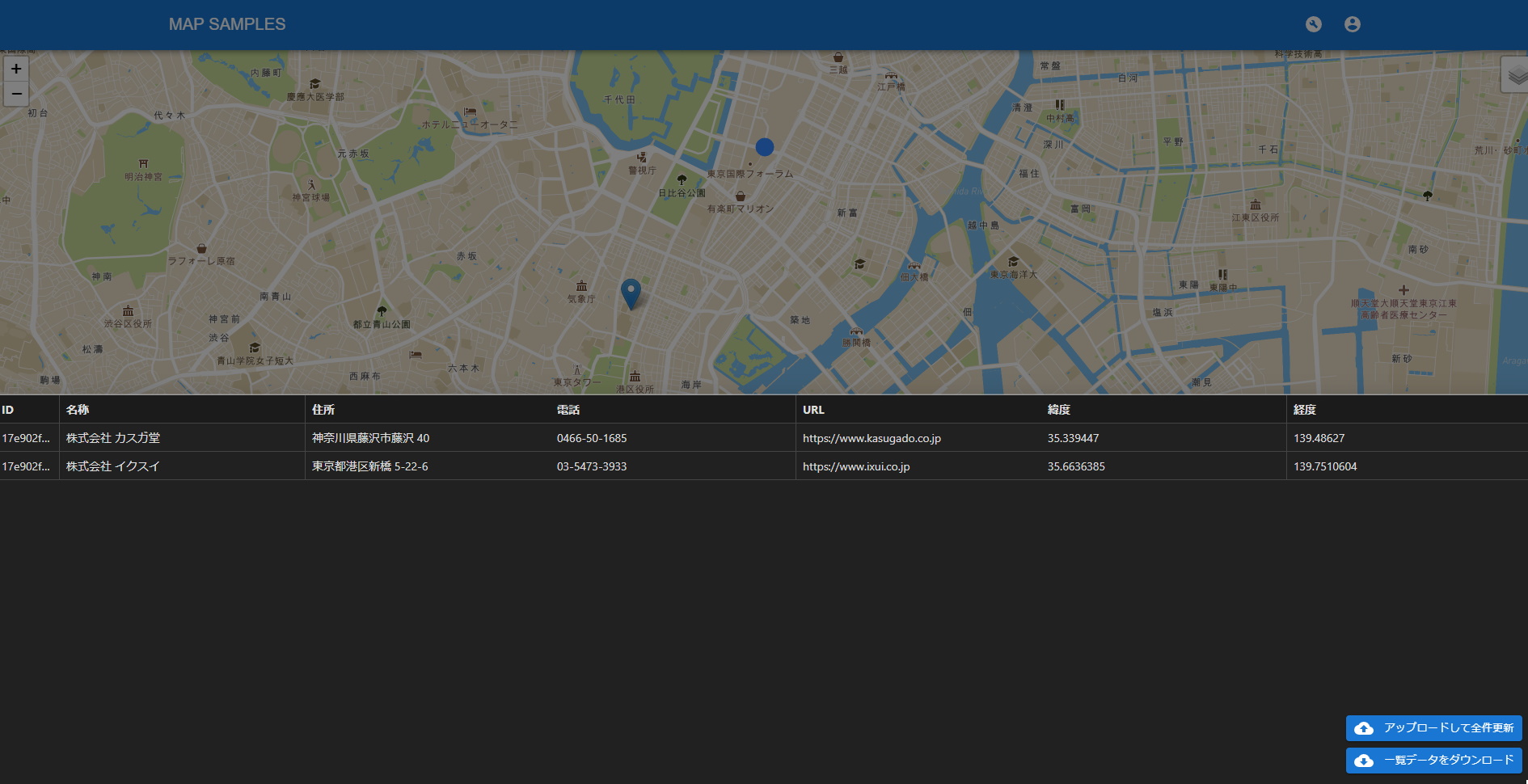Screen dimensions: 1528x784
Task: Sort table by 住所 column header
Action: [323, 410]
